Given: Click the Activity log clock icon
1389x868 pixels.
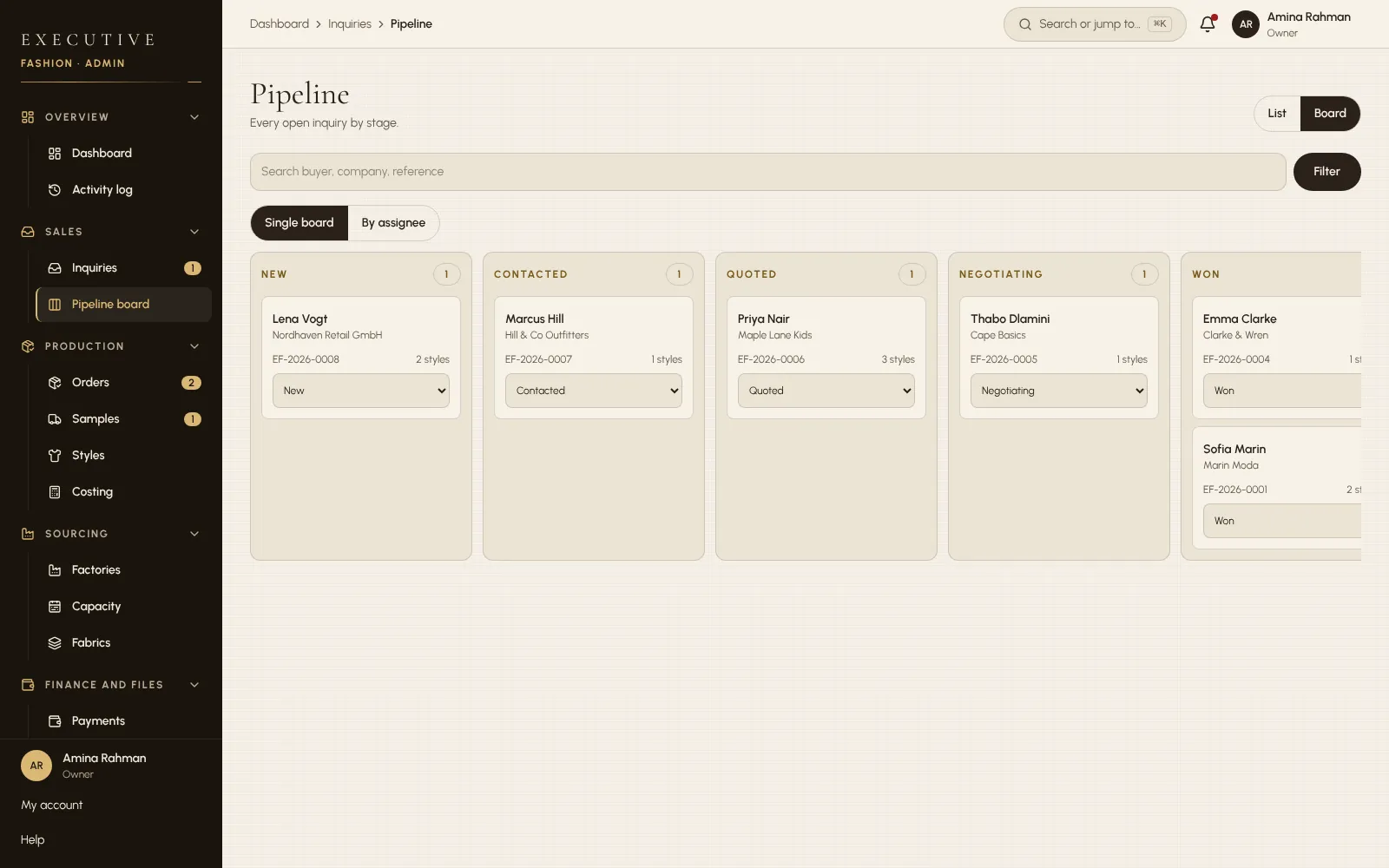Looking at the screenshot, I should (55, 190).
